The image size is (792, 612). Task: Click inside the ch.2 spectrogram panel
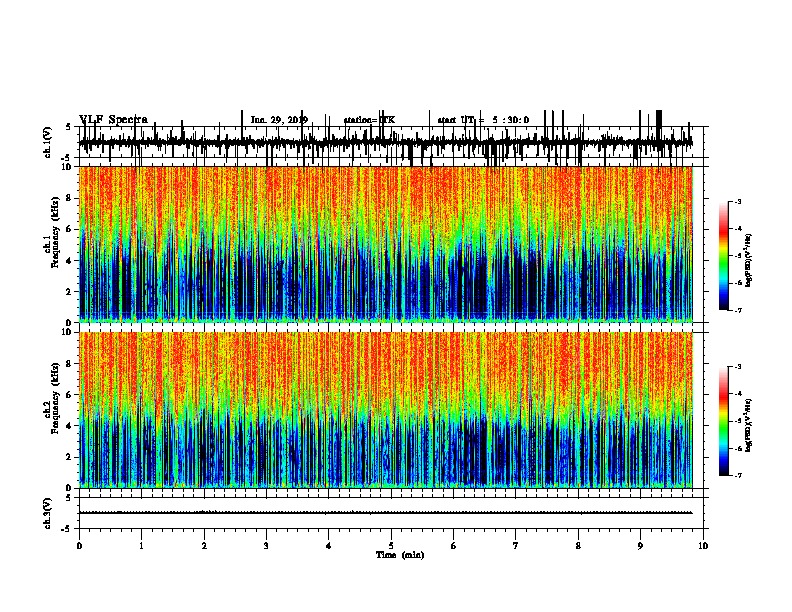(x=385, y=410)
